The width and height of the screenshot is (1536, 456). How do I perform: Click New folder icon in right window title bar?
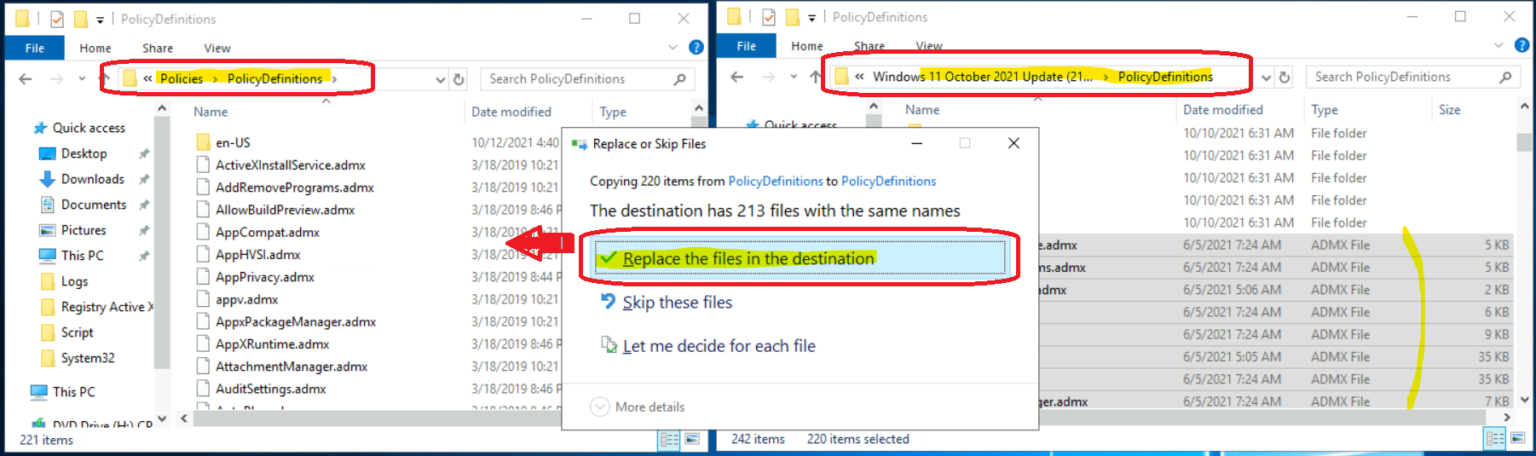point(792,17)
